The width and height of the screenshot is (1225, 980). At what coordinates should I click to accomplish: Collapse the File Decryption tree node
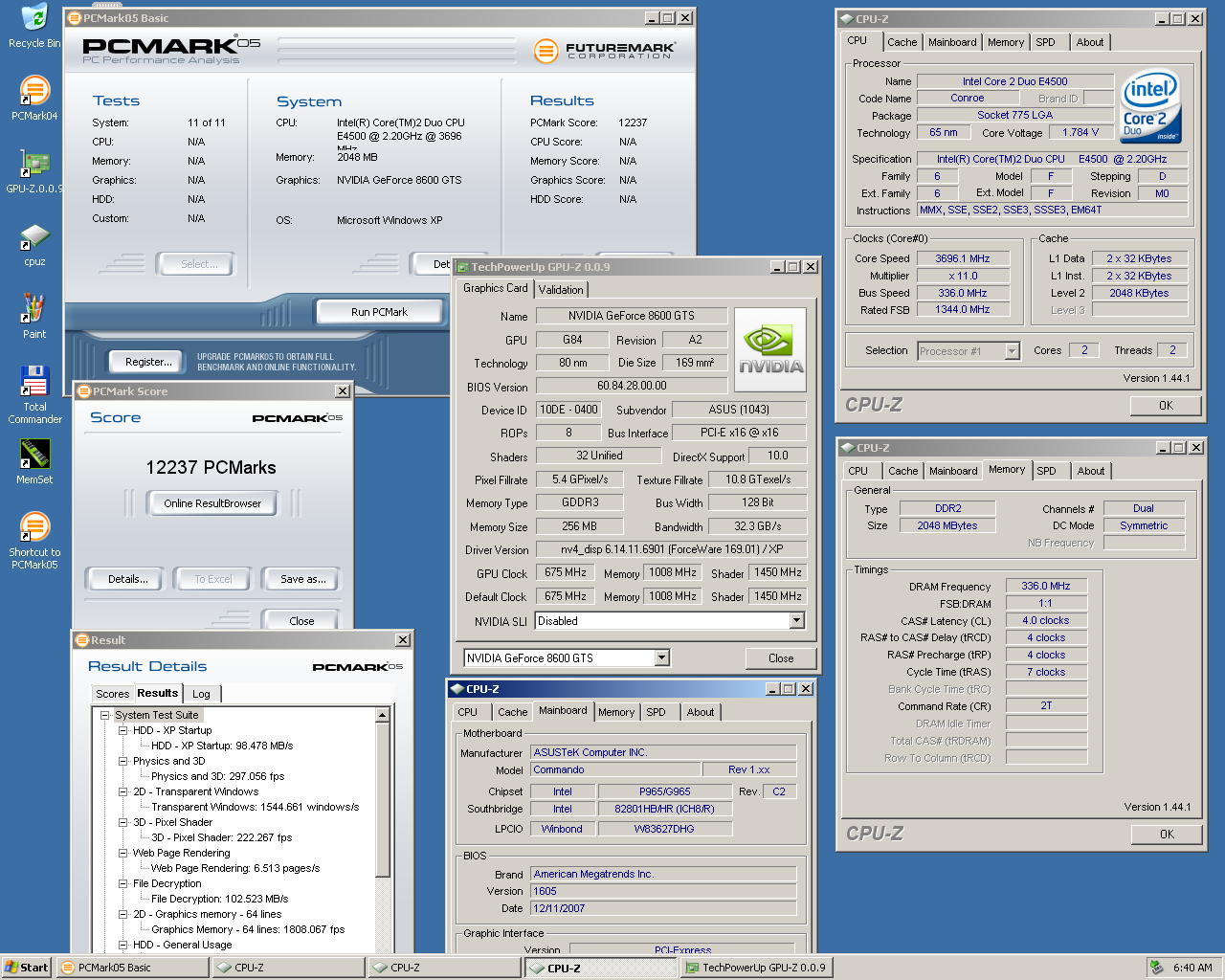[123, 883]
